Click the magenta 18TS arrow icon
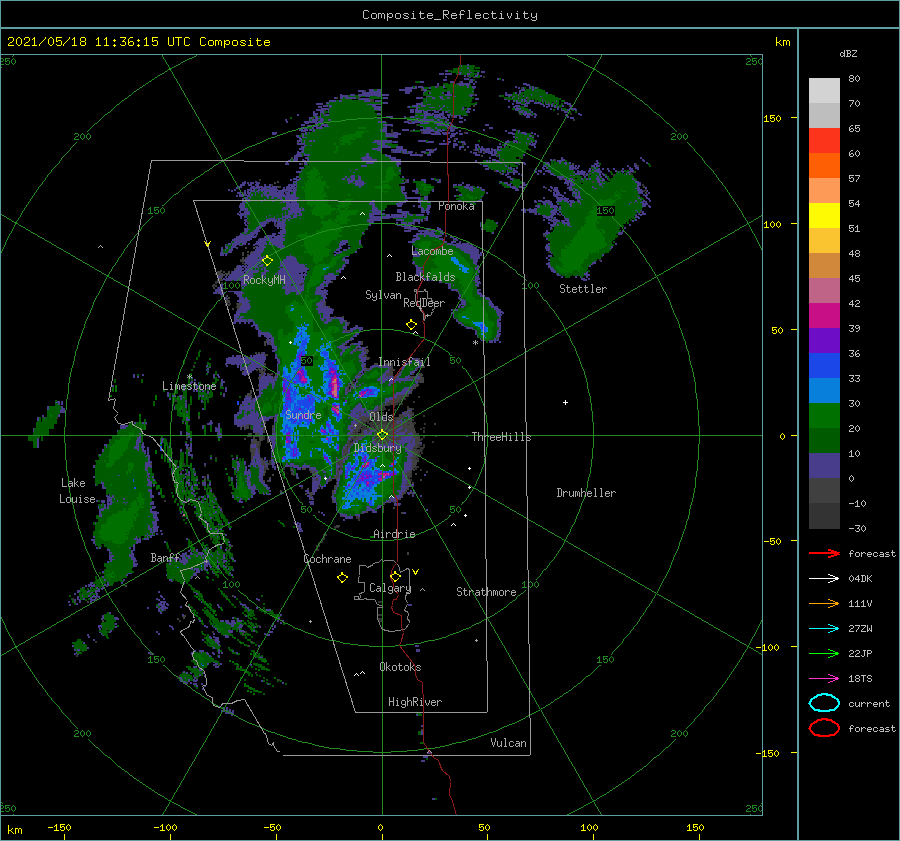The width and height of the screenshot is (900, 841). (824, 679)
